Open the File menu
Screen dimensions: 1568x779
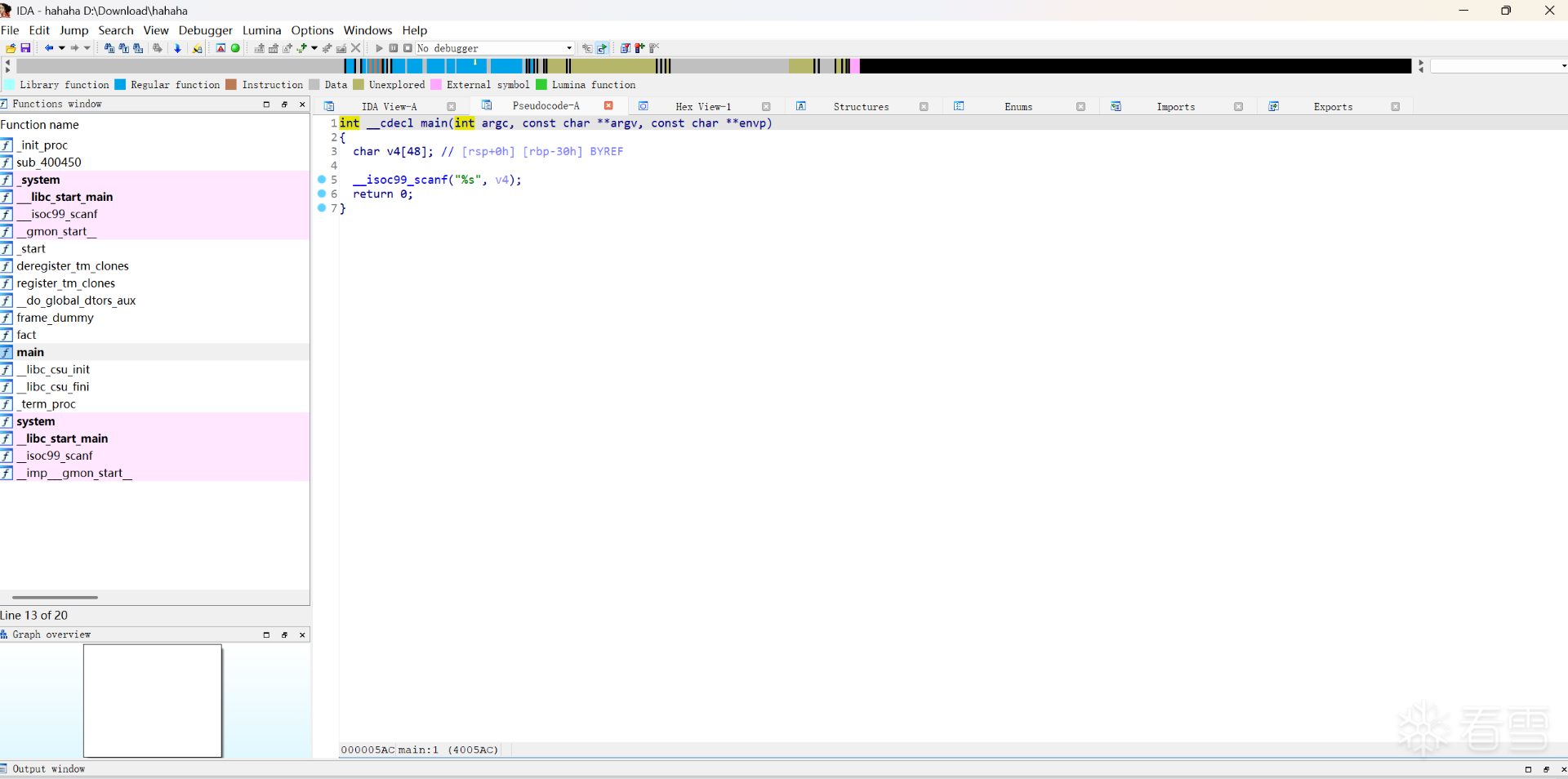[10, 30]
